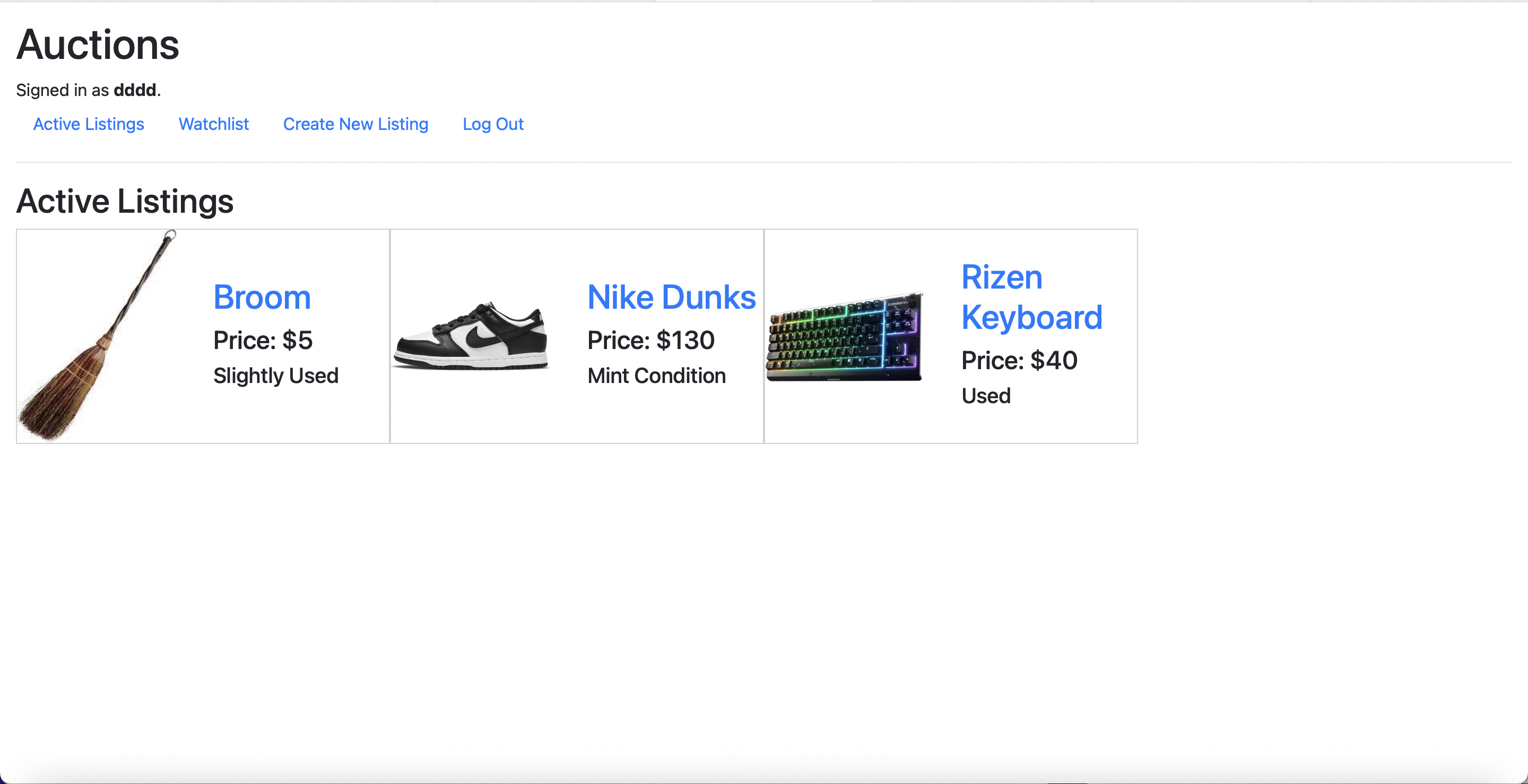The image size is (1528, 784).
Task: Open the Rizen Keyboard listing title
Action: point(1031,297)
